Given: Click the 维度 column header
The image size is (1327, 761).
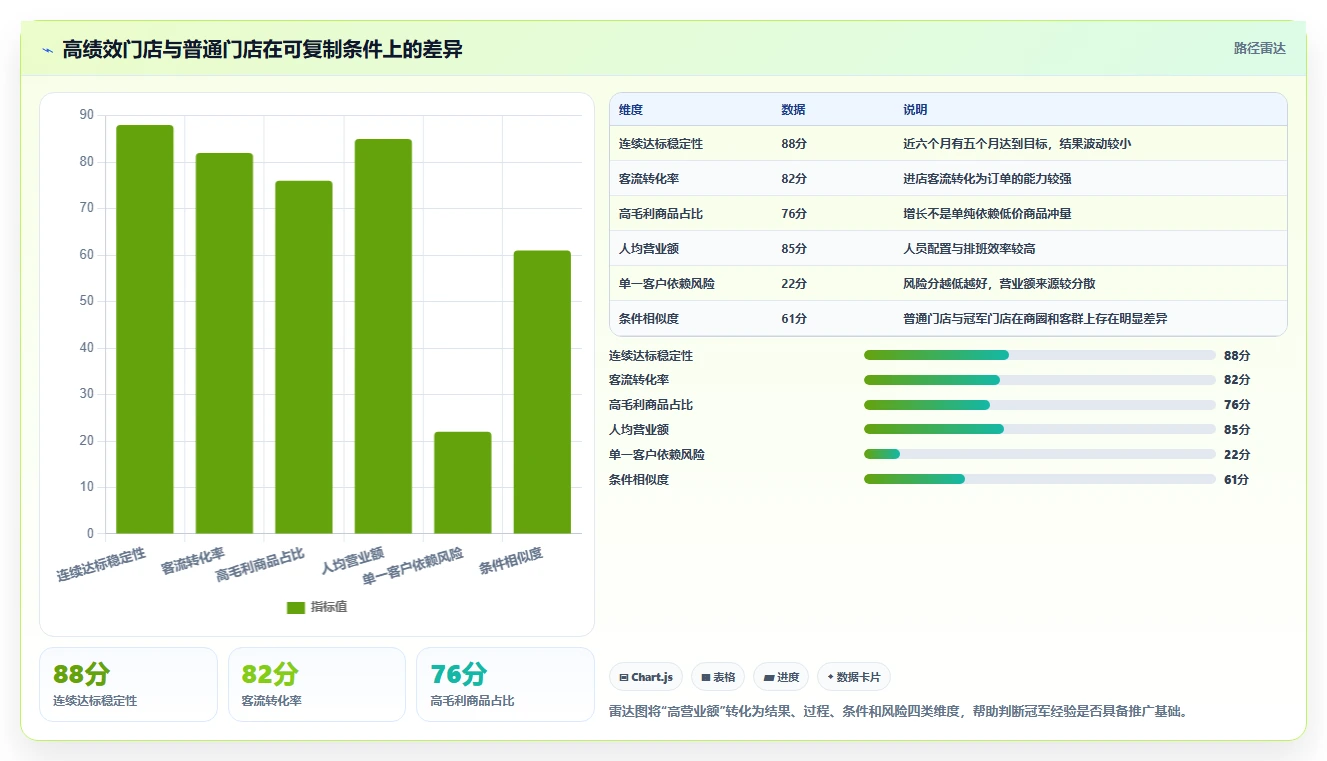Looking at the screenshot, I should [631, 110].
